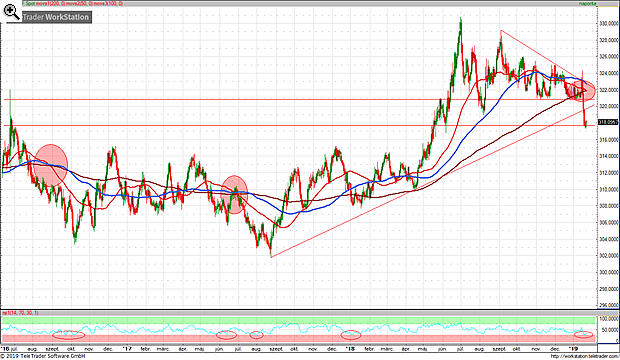The width and height of the screenshot is (620, 360).
Task: Click the RSI 100.0000 axis label
Action: (609, 318)
